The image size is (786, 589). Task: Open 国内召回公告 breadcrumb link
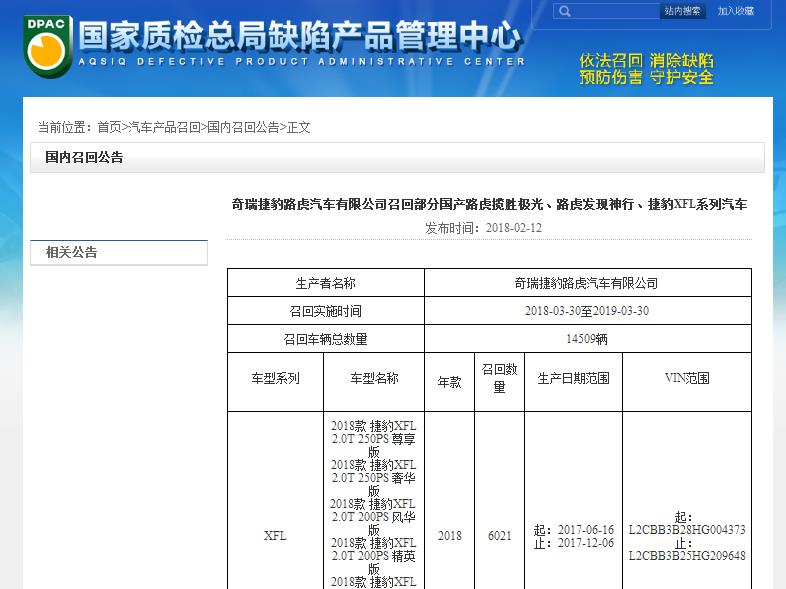[243, 127]
